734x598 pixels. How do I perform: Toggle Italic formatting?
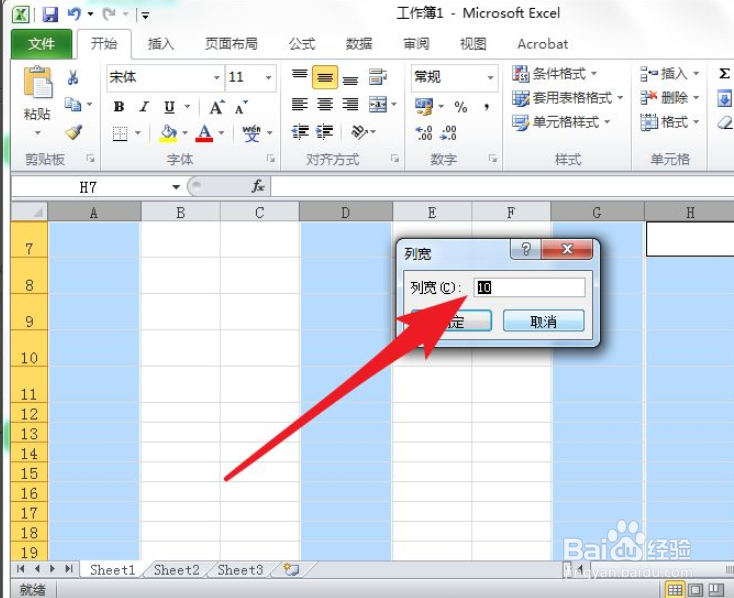click(144, 107)
